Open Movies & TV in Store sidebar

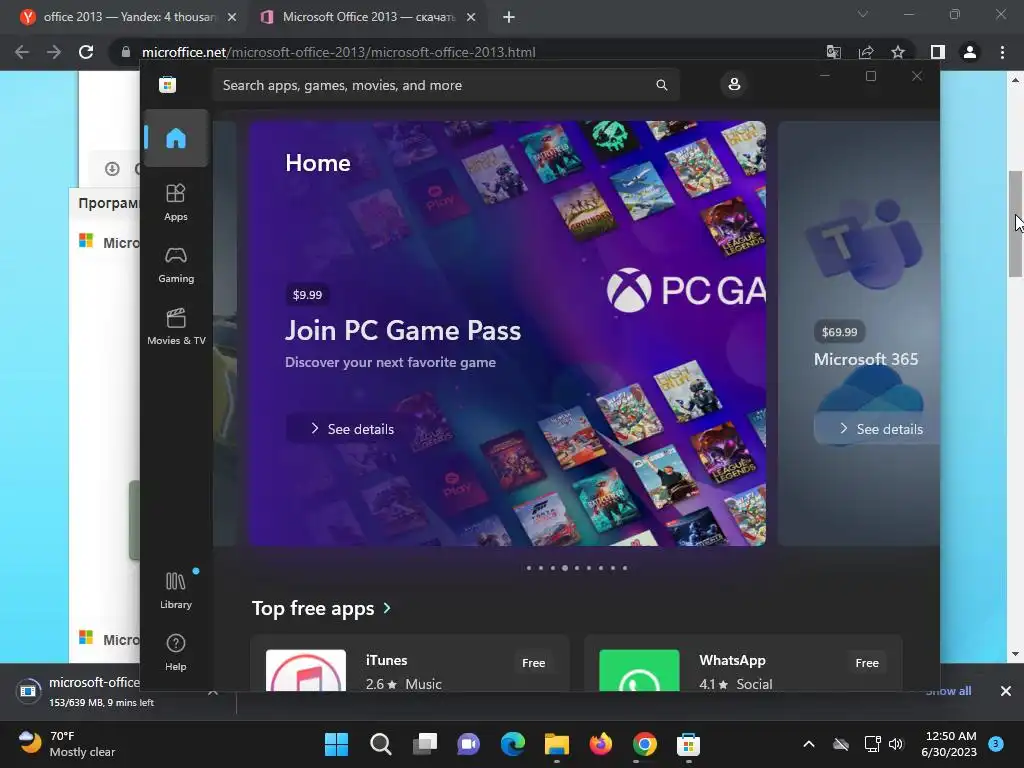176,327
